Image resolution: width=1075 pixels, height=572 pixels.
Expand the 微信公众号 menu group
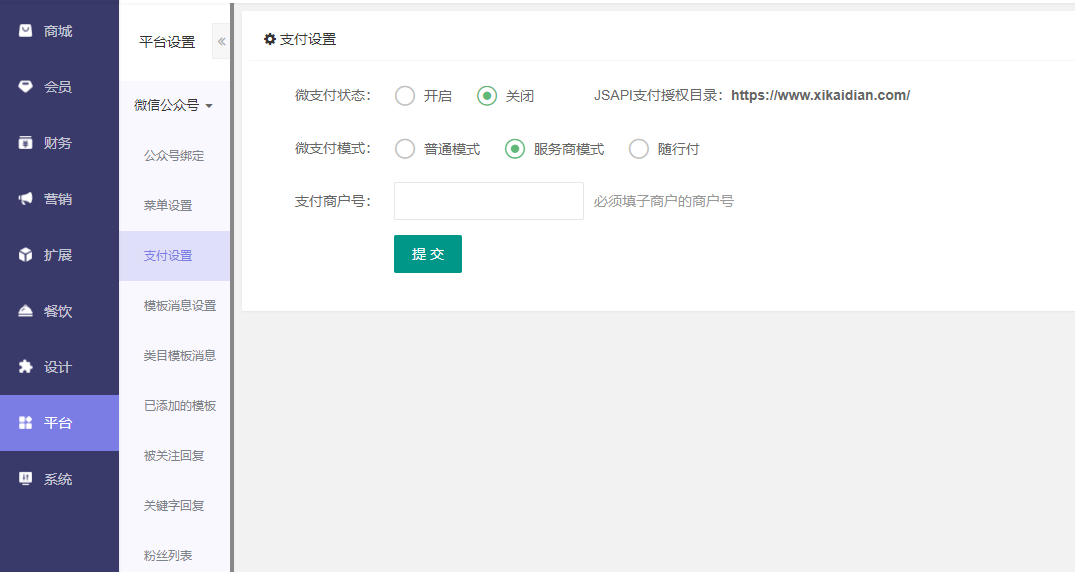[x=173, y=105]
